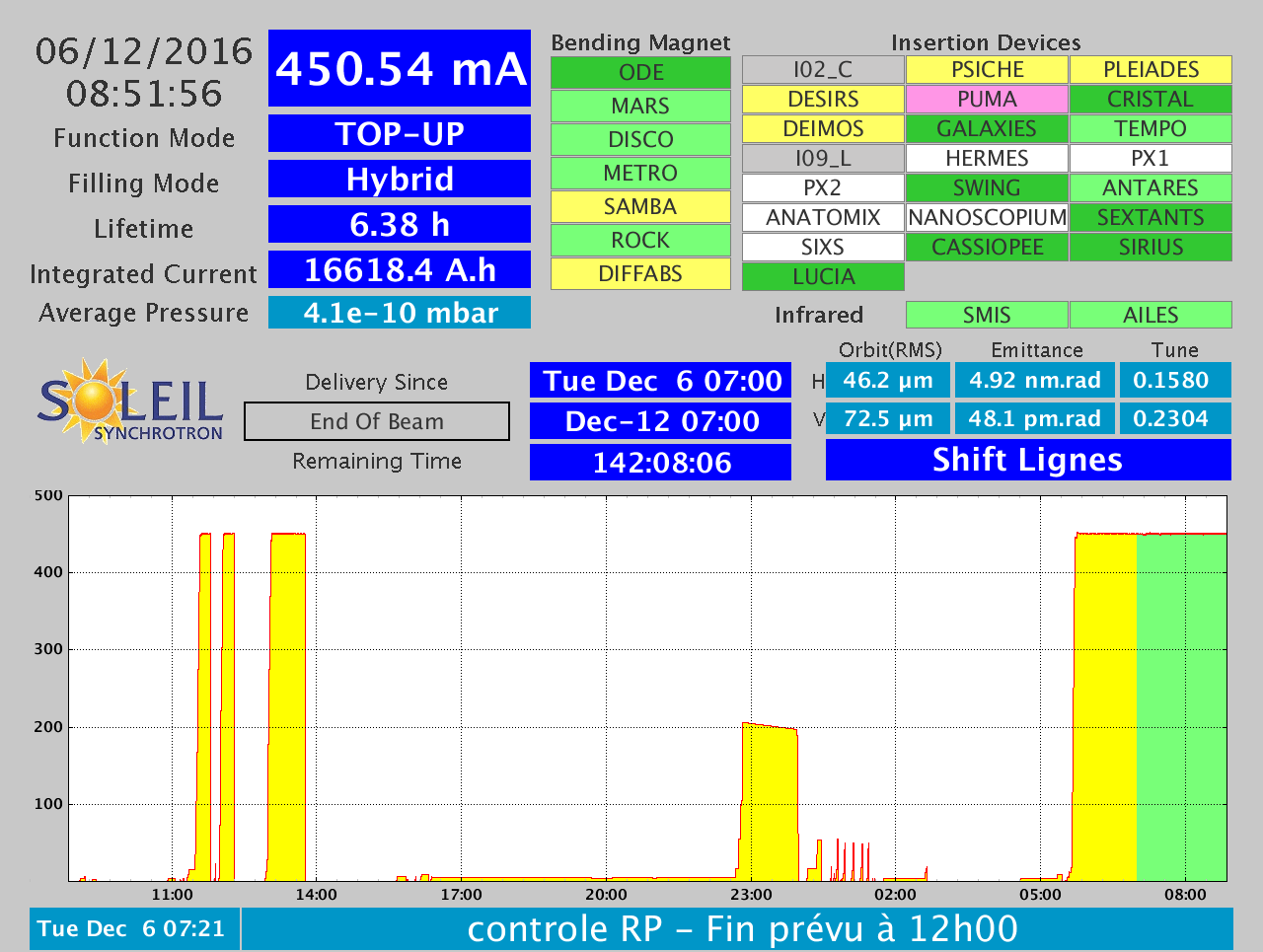Screen dimensions: 1263x952
Task: Click the Shift Lignes status banner
Action: pyautogui.click(x=1028, y=460)
